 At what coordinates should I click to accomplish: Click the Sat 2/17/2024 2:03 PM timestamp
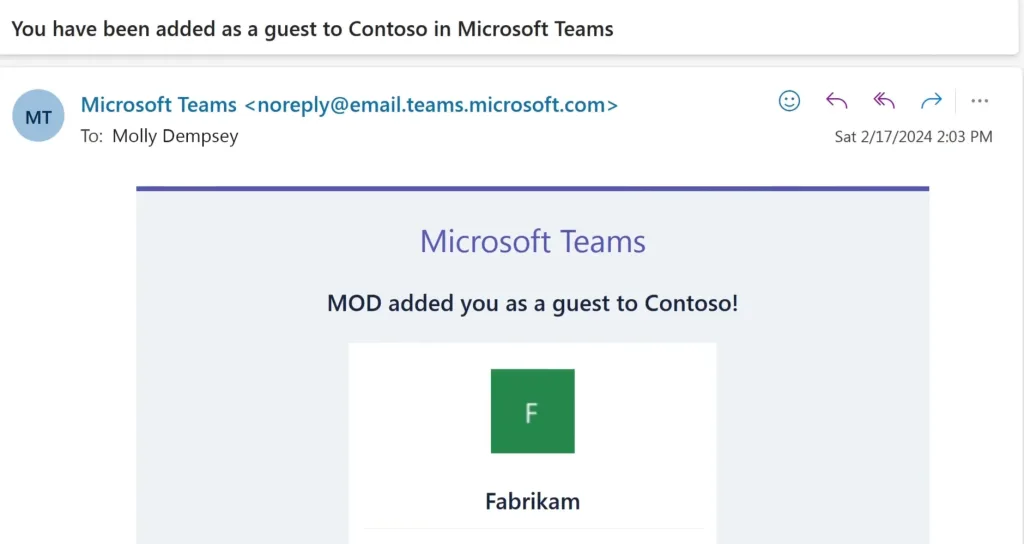tap(913, 137)
